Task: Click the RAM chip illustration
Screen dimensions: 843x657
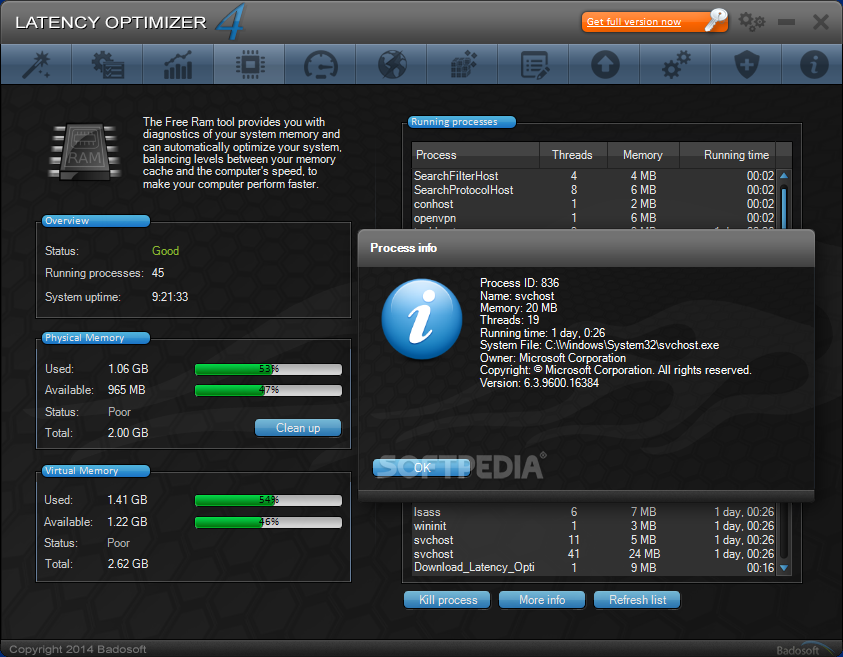Action: click(x=85, y=152)
